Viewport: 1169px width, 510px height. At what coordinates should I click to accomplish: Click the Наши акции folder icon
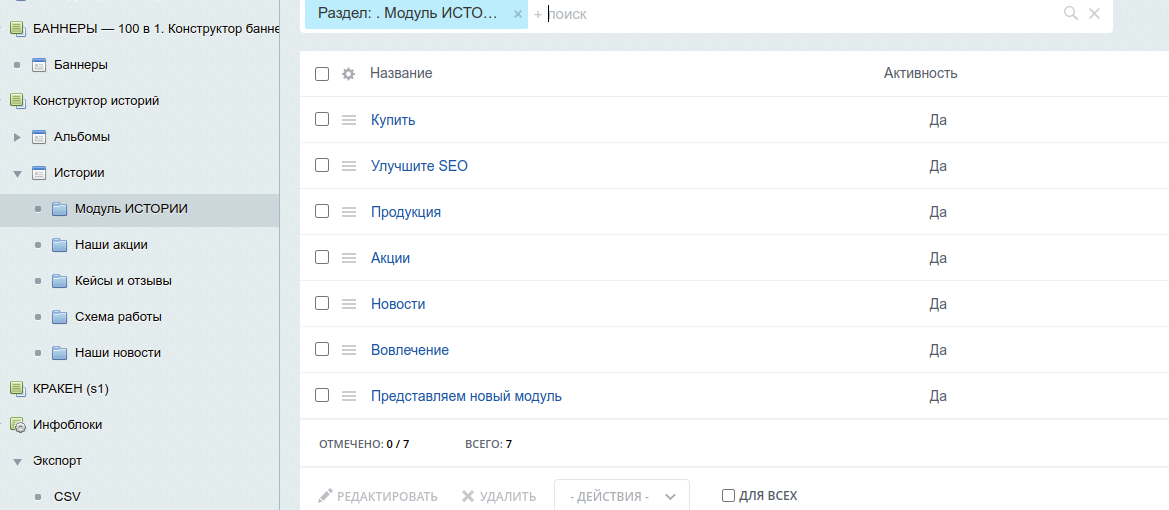click(60, 245)
